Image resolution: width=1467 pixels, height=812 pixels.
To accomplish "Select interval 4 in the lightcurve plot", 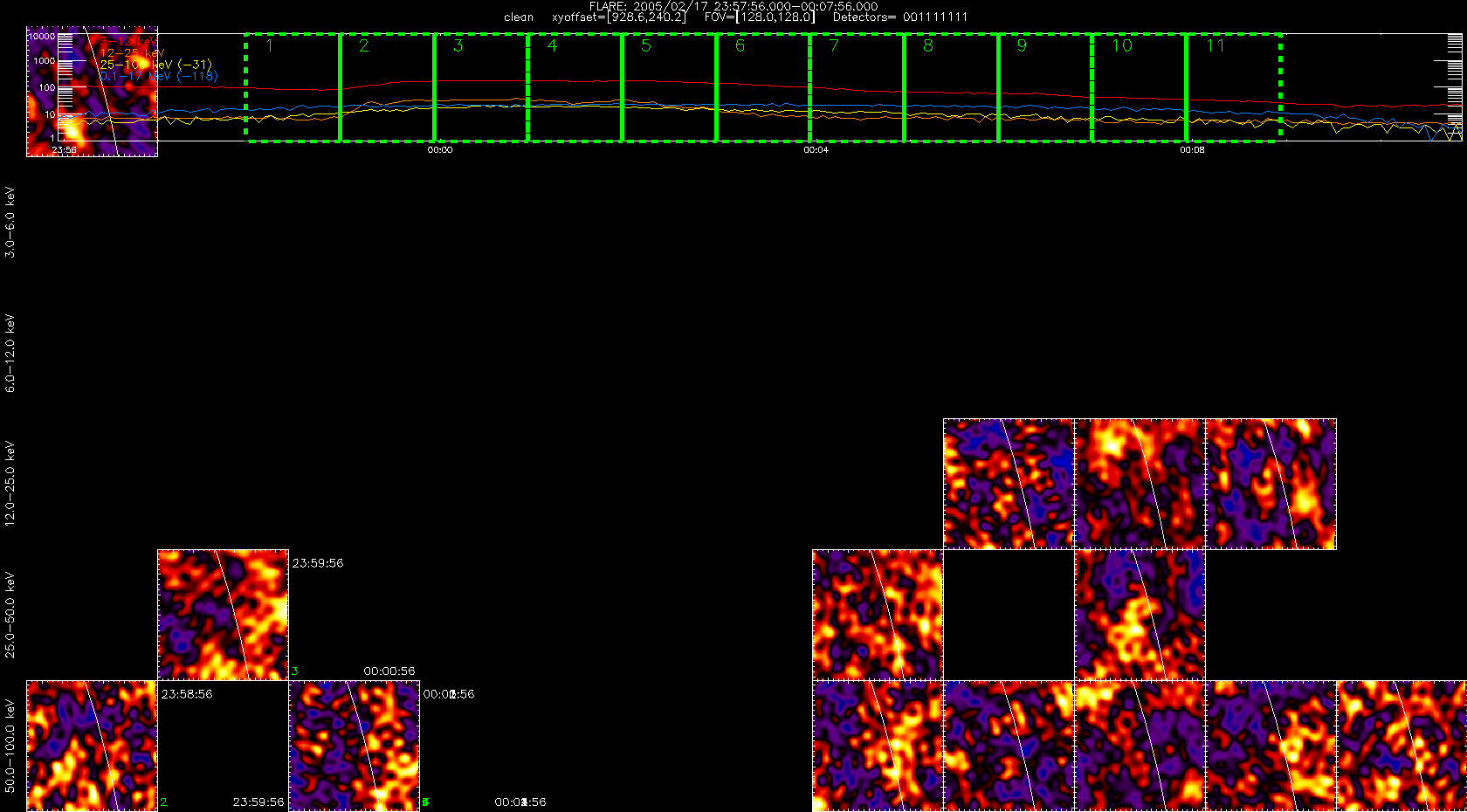I will 575,87.
